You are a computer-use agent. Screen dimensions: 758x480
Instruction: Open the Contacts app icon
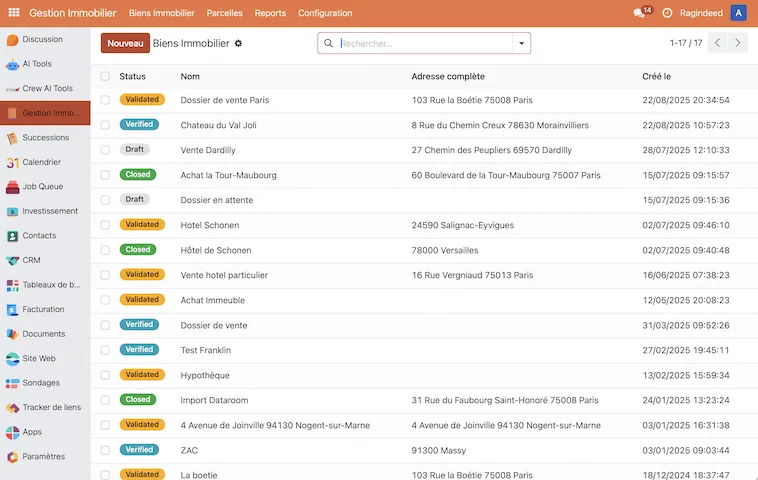point(13,236)
